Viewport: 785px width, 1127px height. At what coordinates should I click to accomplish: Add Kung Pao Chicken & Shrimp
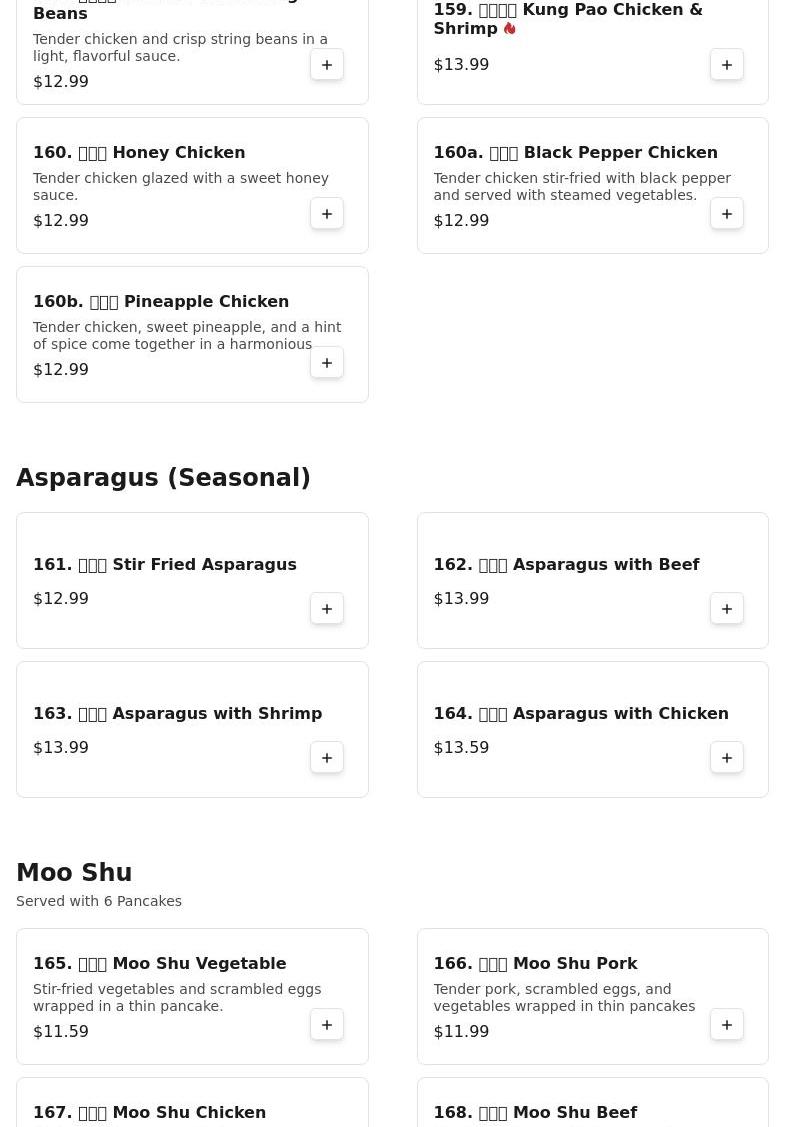click(x=727, y=65)
